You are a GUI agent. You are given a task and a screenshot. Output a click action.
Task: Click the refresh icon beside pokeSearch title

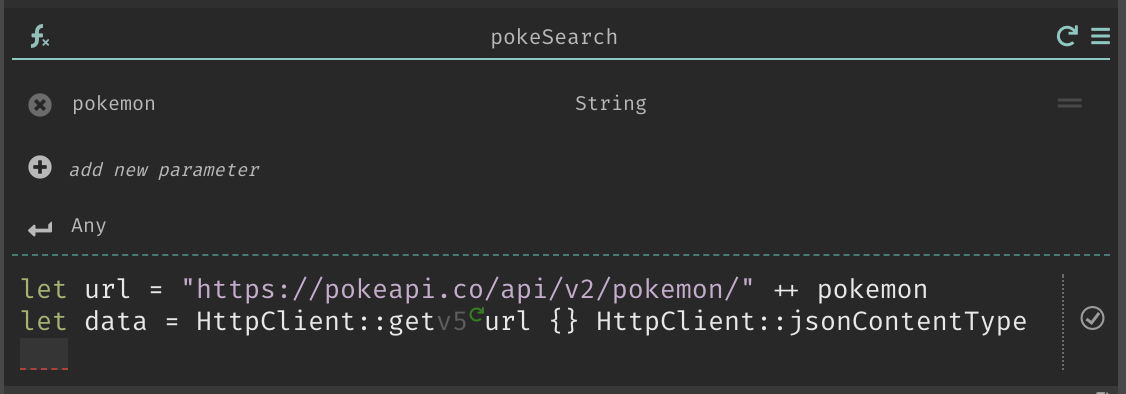tap(1067, 36)
